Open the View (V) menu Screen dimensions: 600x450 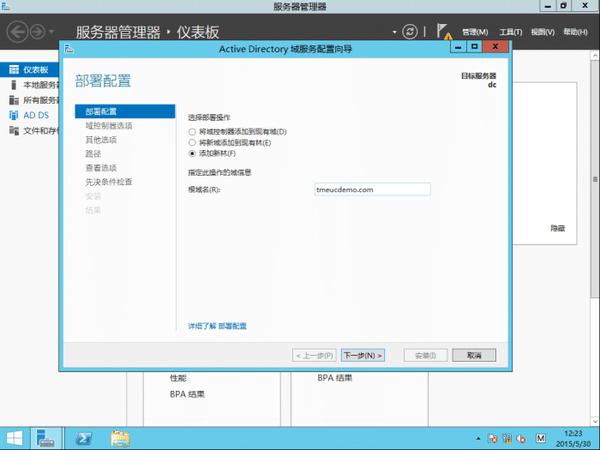(x=543, y=32)
